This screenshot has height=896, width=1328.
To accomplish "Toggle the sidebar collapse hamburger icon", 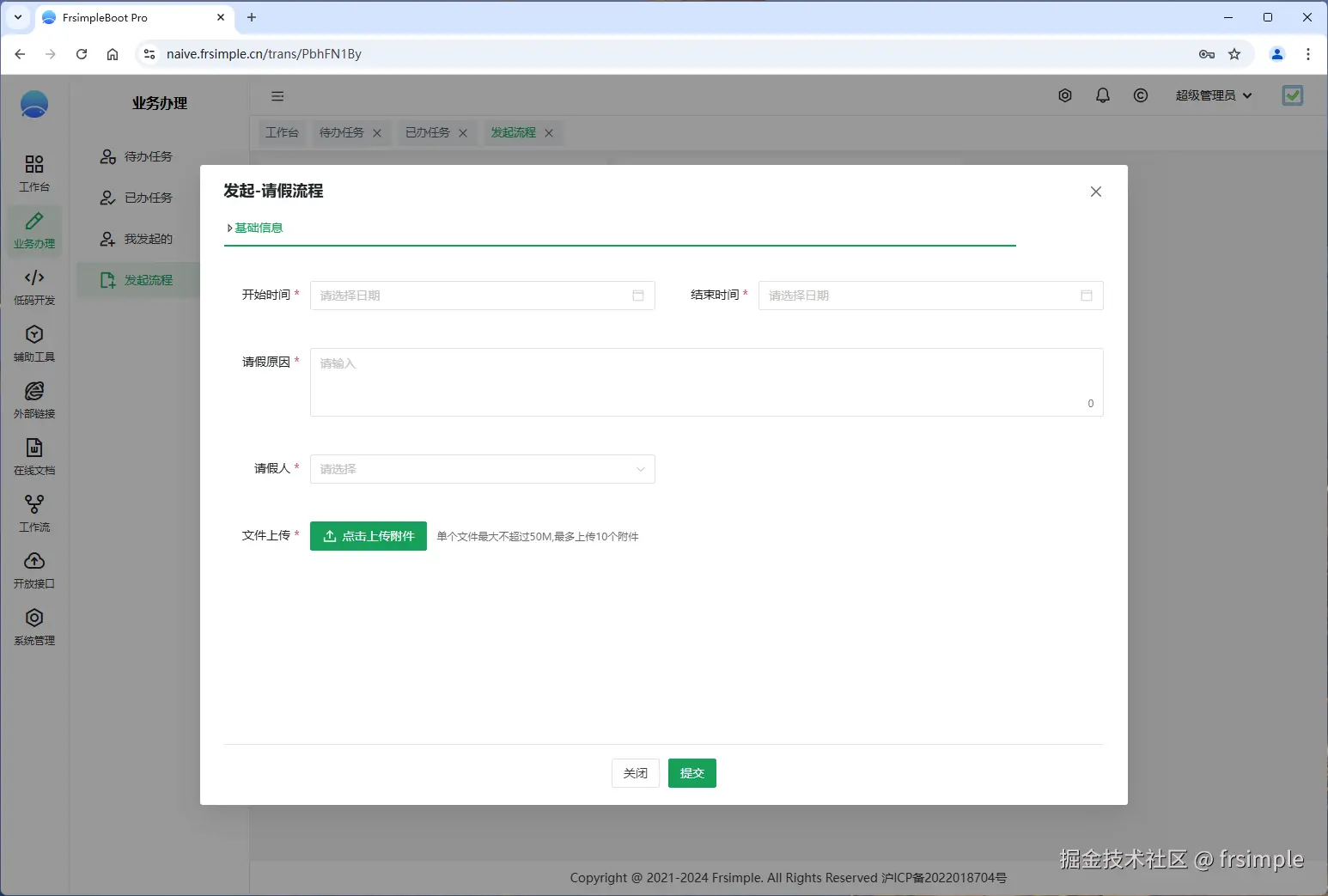I will click(277, 95).
